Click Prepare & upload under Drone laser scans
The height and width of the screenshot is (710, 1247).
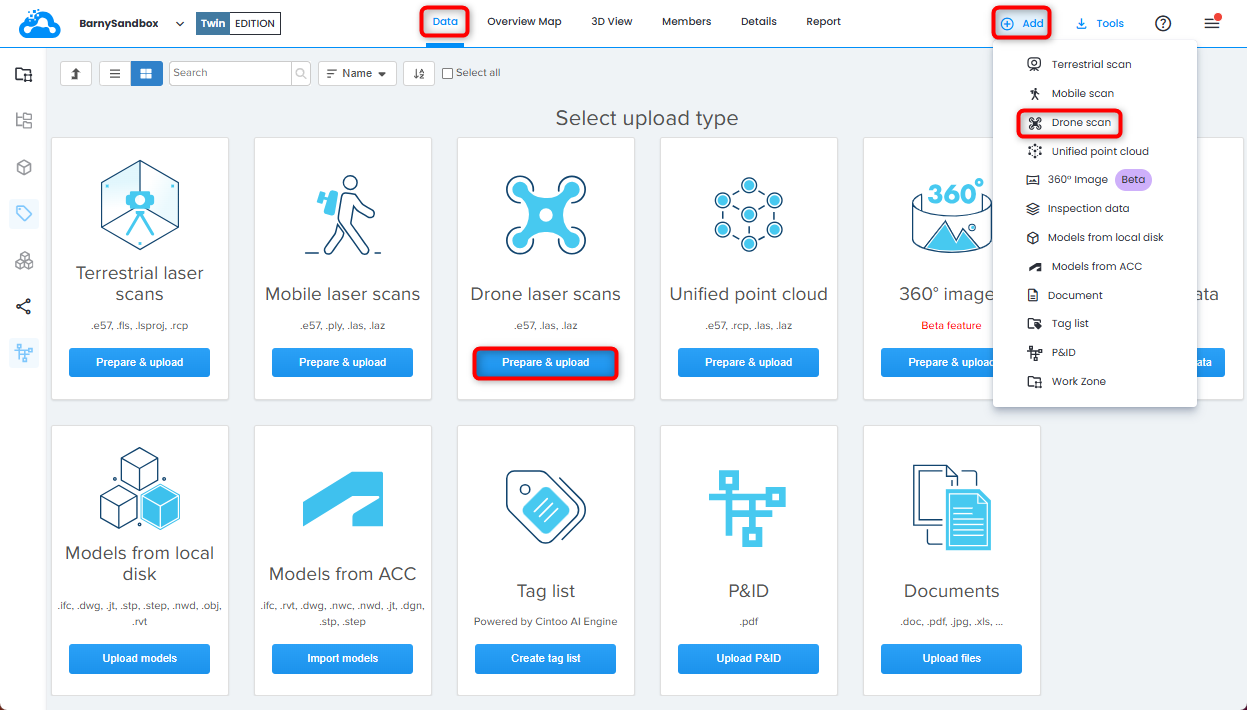coord(546,363)
